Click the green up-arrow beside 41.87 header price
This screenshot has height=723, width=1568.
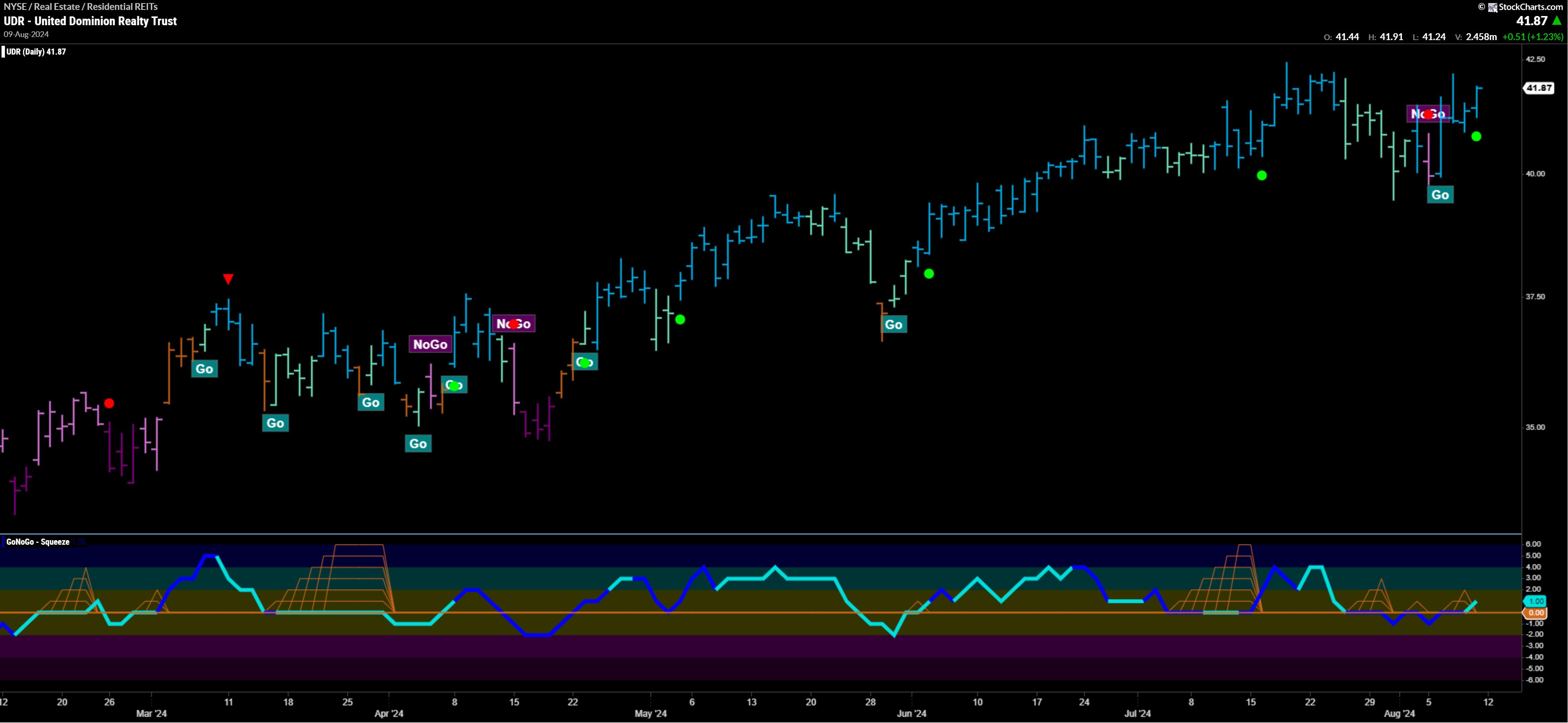coord(1557,21)
